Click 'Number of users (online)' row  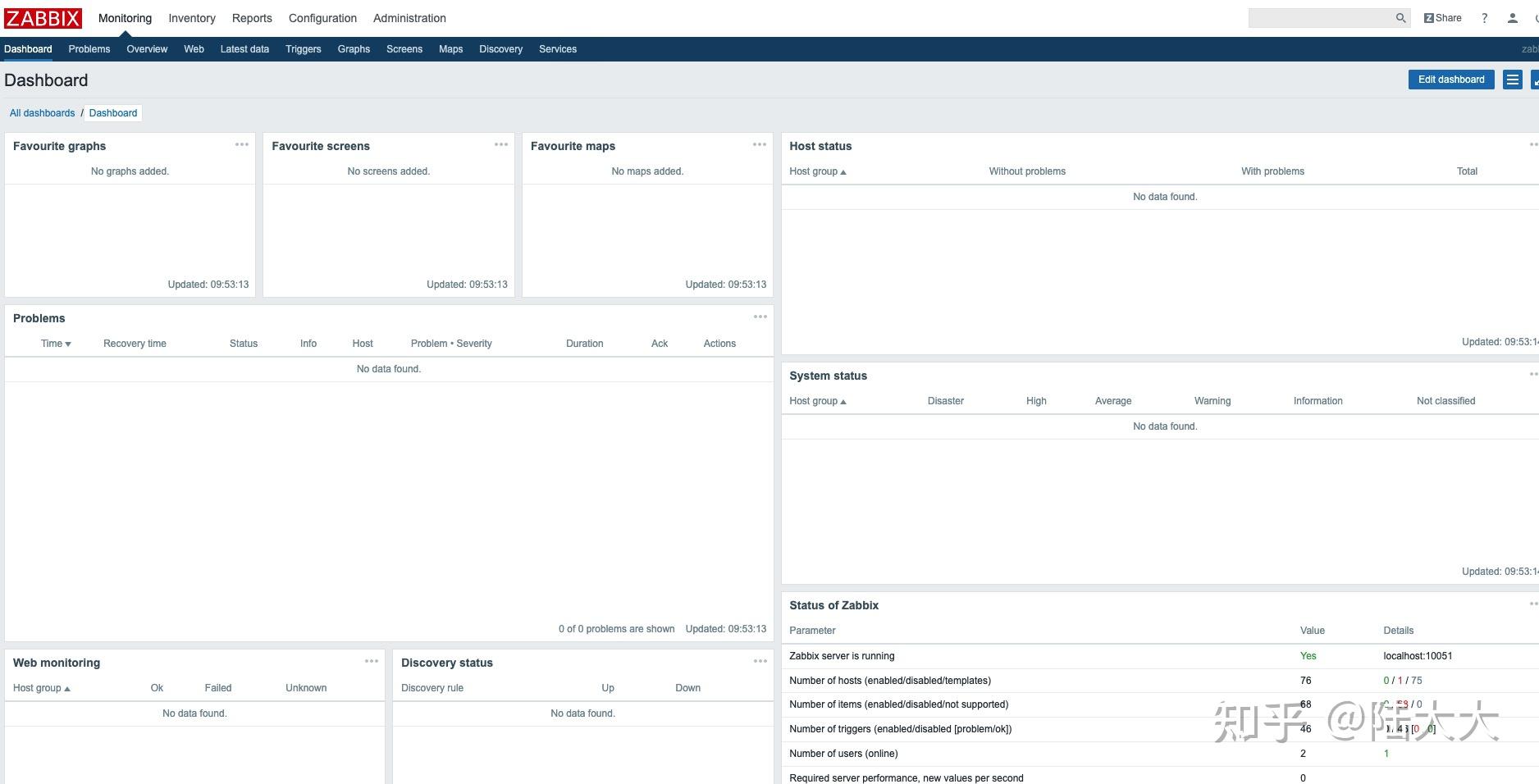pyautogui.click(x=1160, y=754)
